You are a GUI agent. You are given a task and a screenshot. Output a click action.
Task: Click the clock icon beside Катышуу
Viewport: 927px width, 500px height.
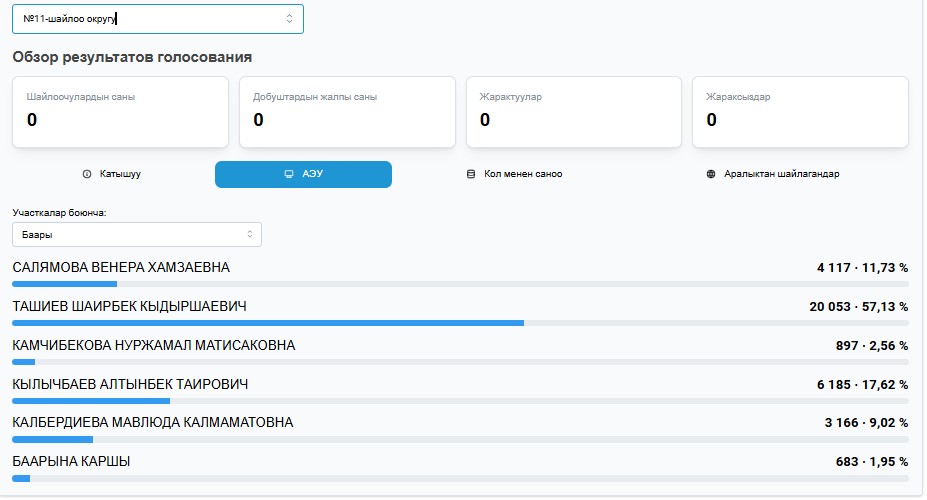coord(87,174)
